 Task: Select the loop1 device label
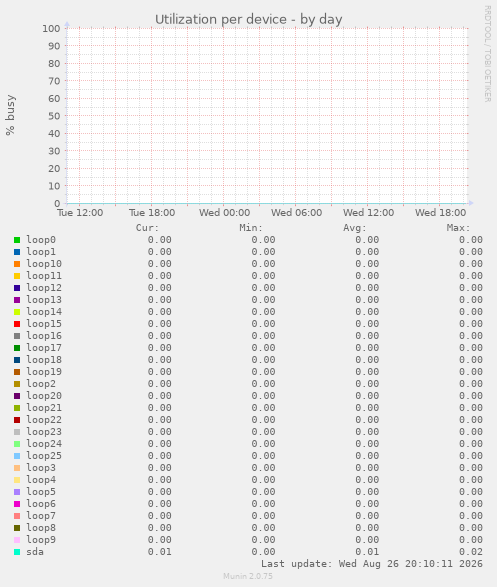(x=41, y=252)
